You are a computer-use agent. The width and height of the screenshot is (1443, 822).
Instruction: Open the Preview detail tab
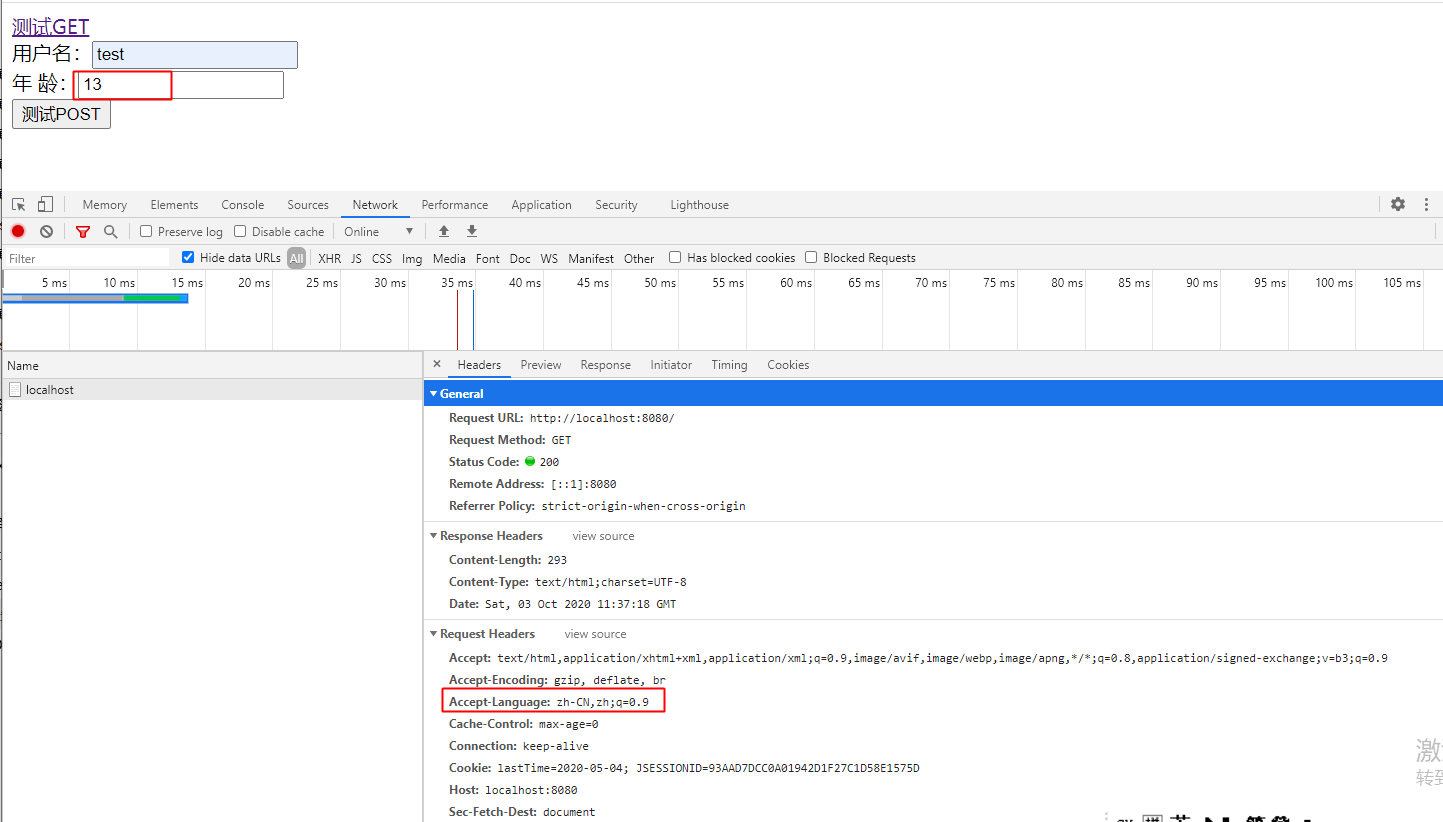coord(541,365)
